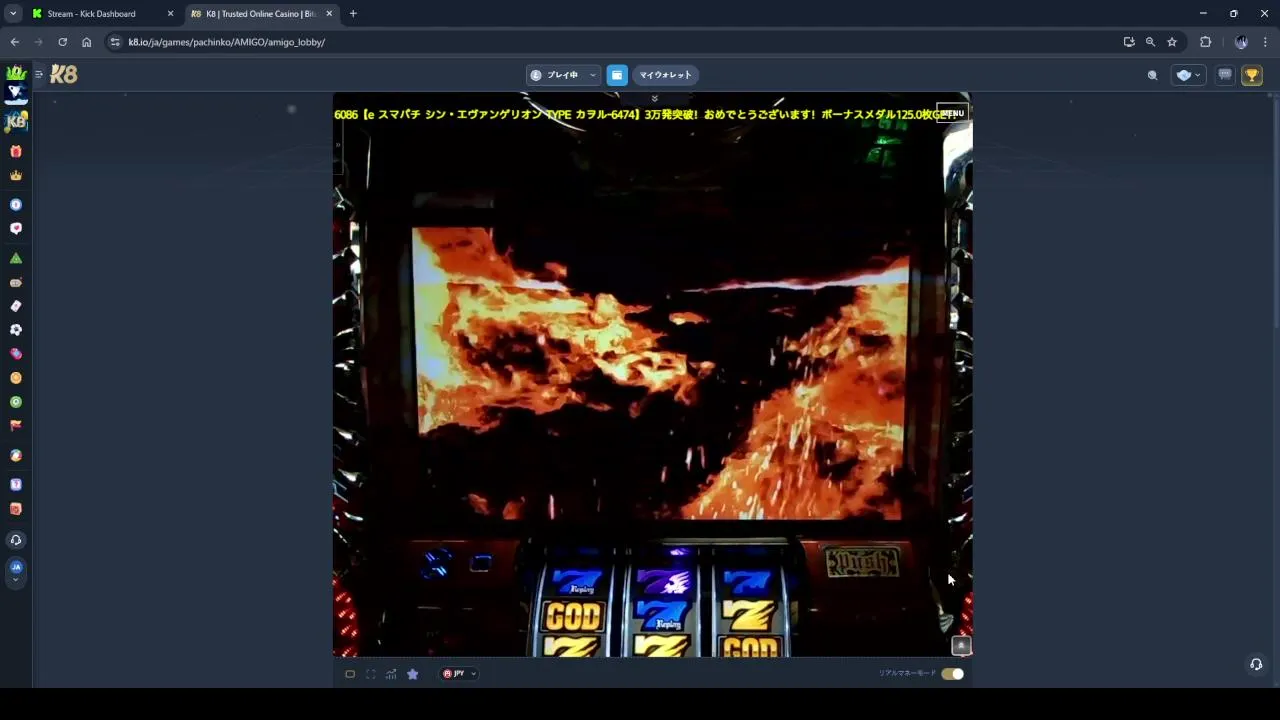Open the playing card icon in sidebar

15,306
